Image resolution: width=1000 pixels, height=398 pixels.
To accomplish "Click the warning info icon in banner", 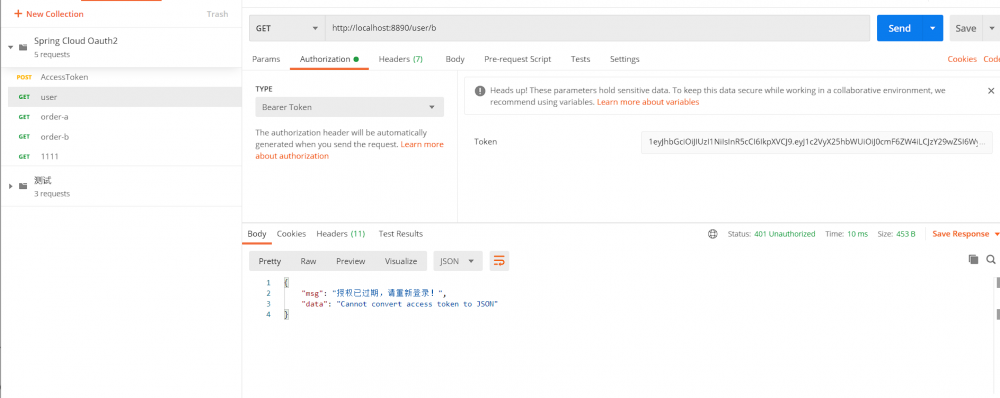I will [x=480, y=91].
